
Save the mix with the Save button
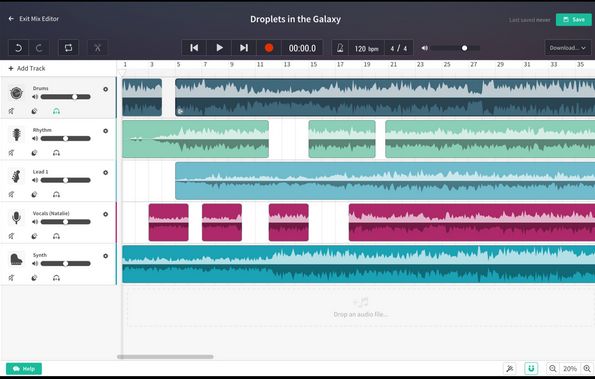pyautogui.click(x=574, y=20)
